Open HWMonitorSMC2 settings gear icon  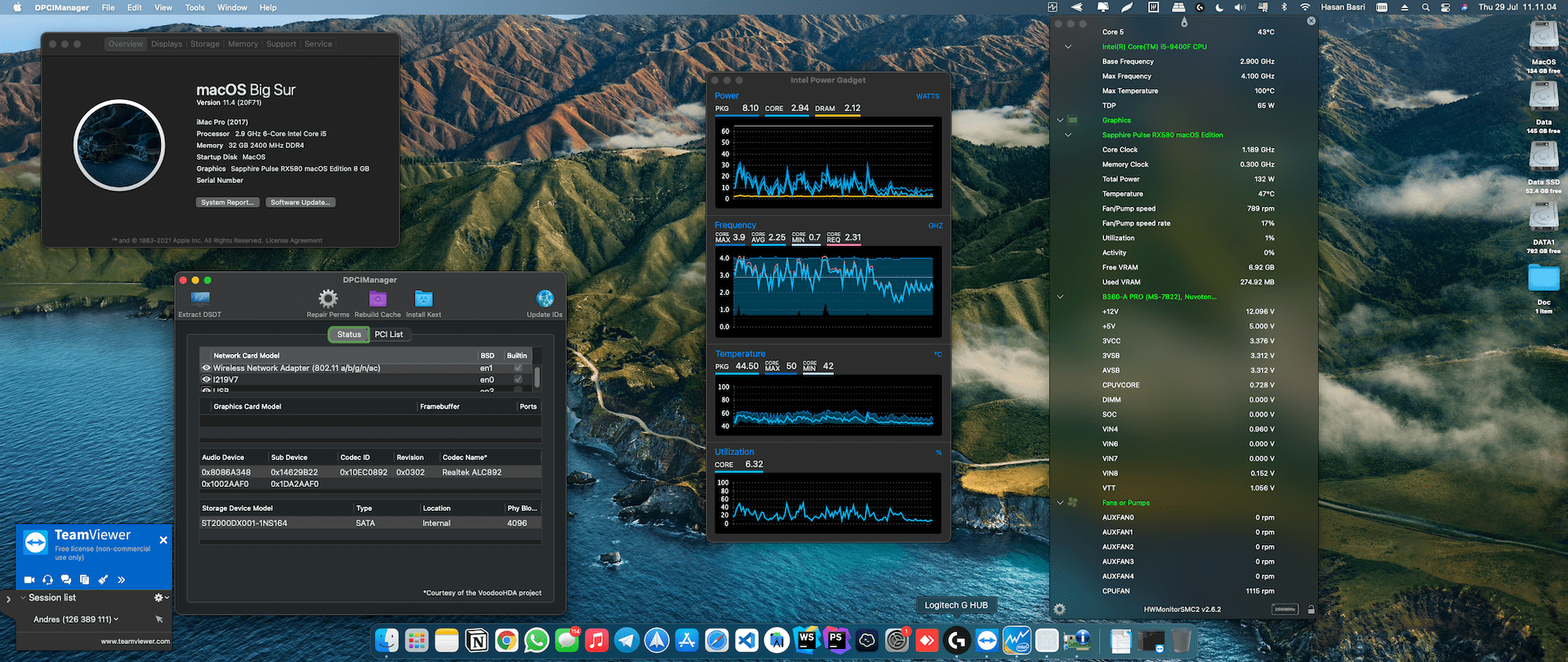click(x=1059, y=609)
